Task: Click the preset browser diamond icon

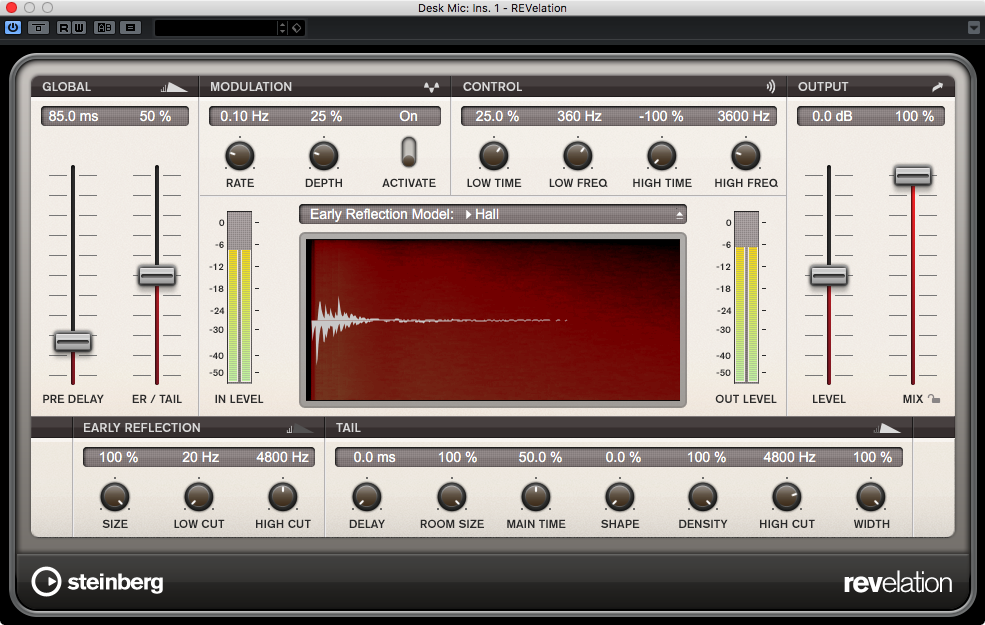Action: click(x=297, y=27)
